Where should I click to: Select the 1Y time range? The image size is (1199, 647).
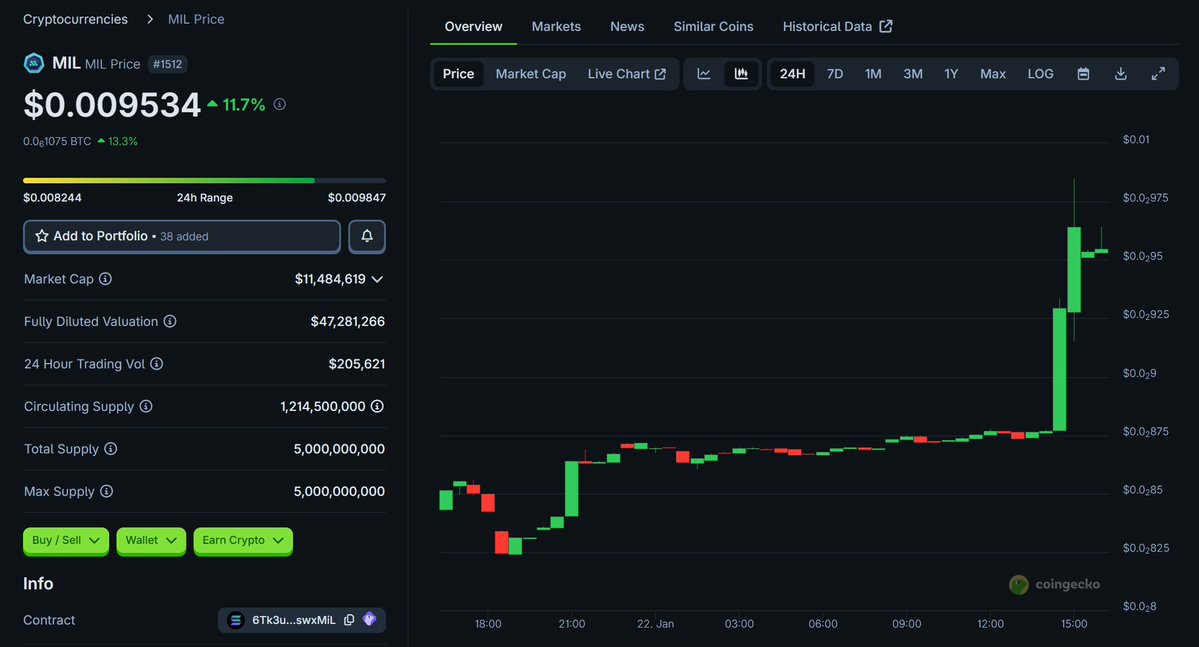coord(951,74)
